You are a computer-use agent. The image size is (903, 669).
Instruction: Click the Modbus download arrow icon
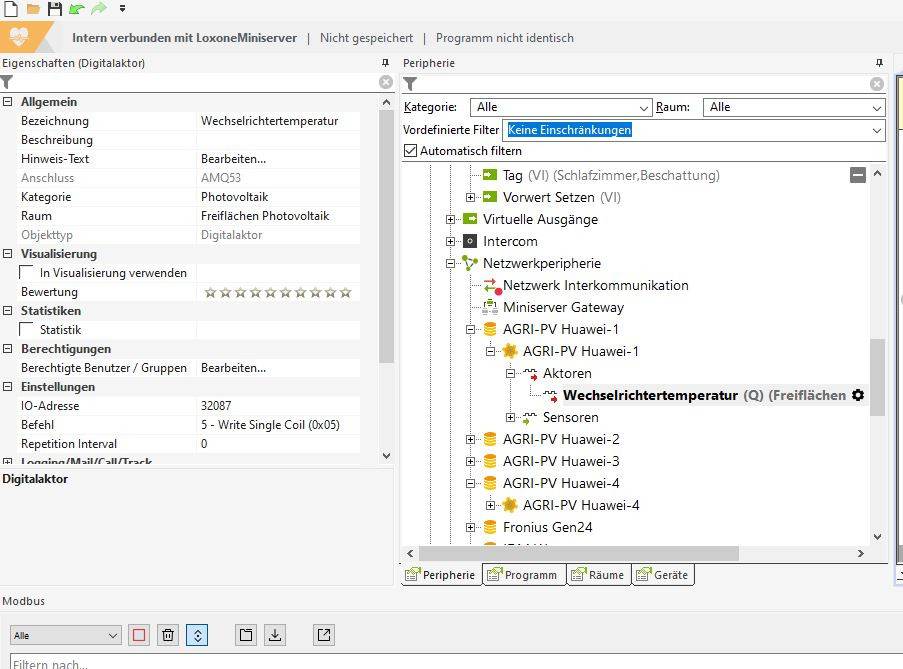pos(275,635)
